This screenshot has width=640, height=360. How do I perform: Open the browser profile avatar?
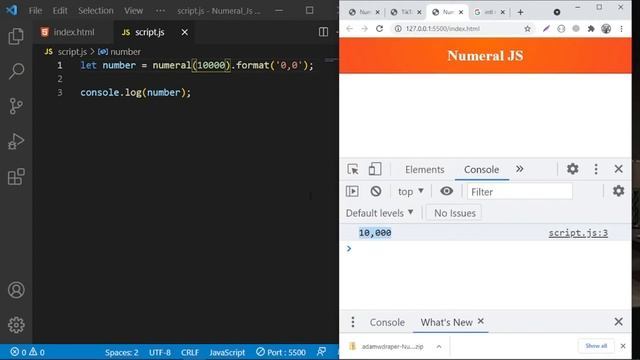606,29
